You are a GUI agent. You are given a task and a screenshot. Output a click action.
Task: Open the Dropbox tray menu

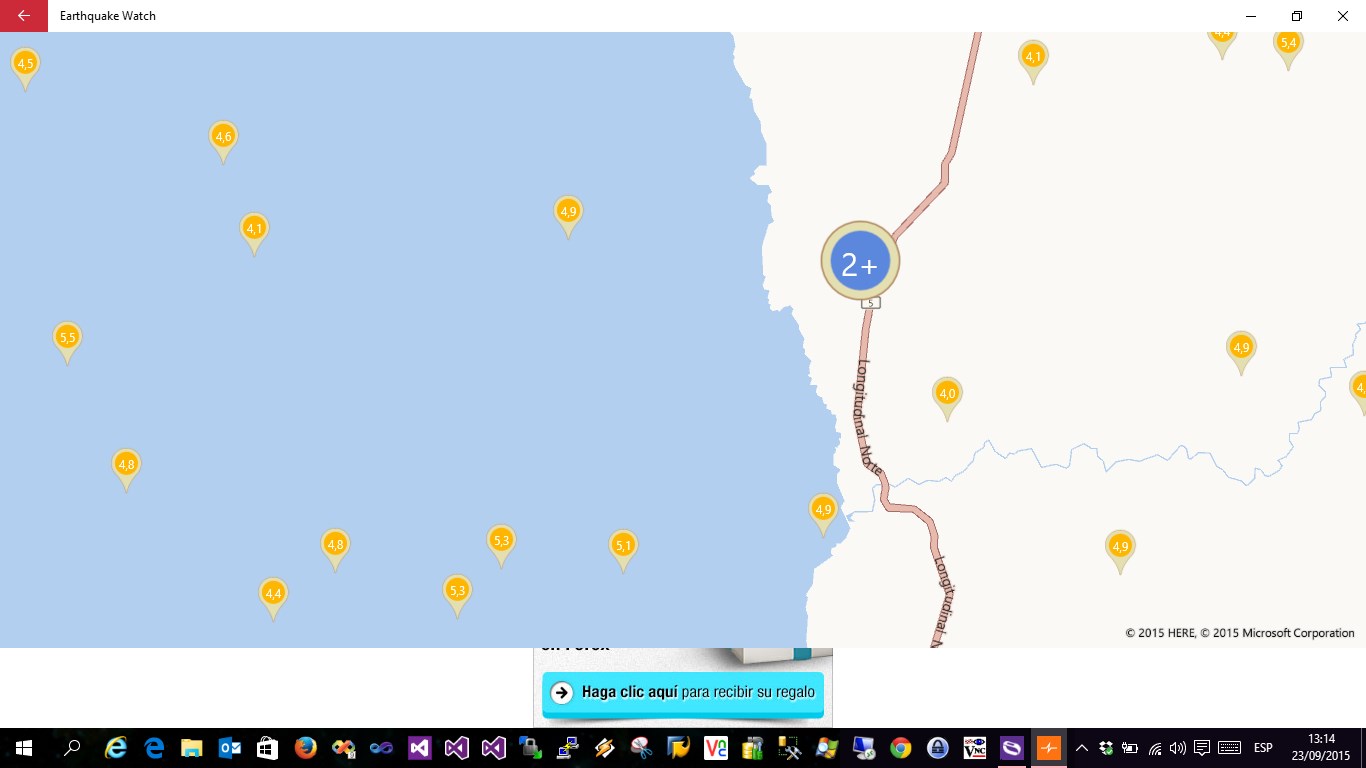[x=1106, y=748]
